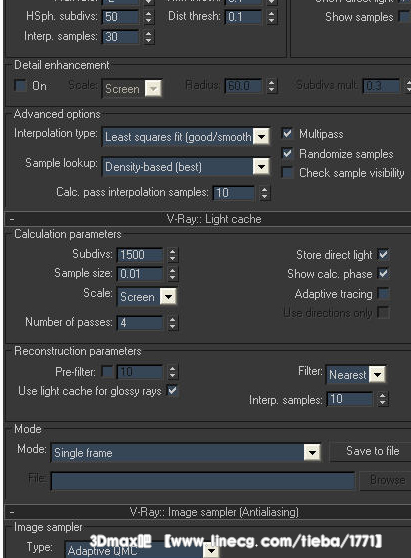Enable the Pre-filter checkbox

tap(107, 372)
